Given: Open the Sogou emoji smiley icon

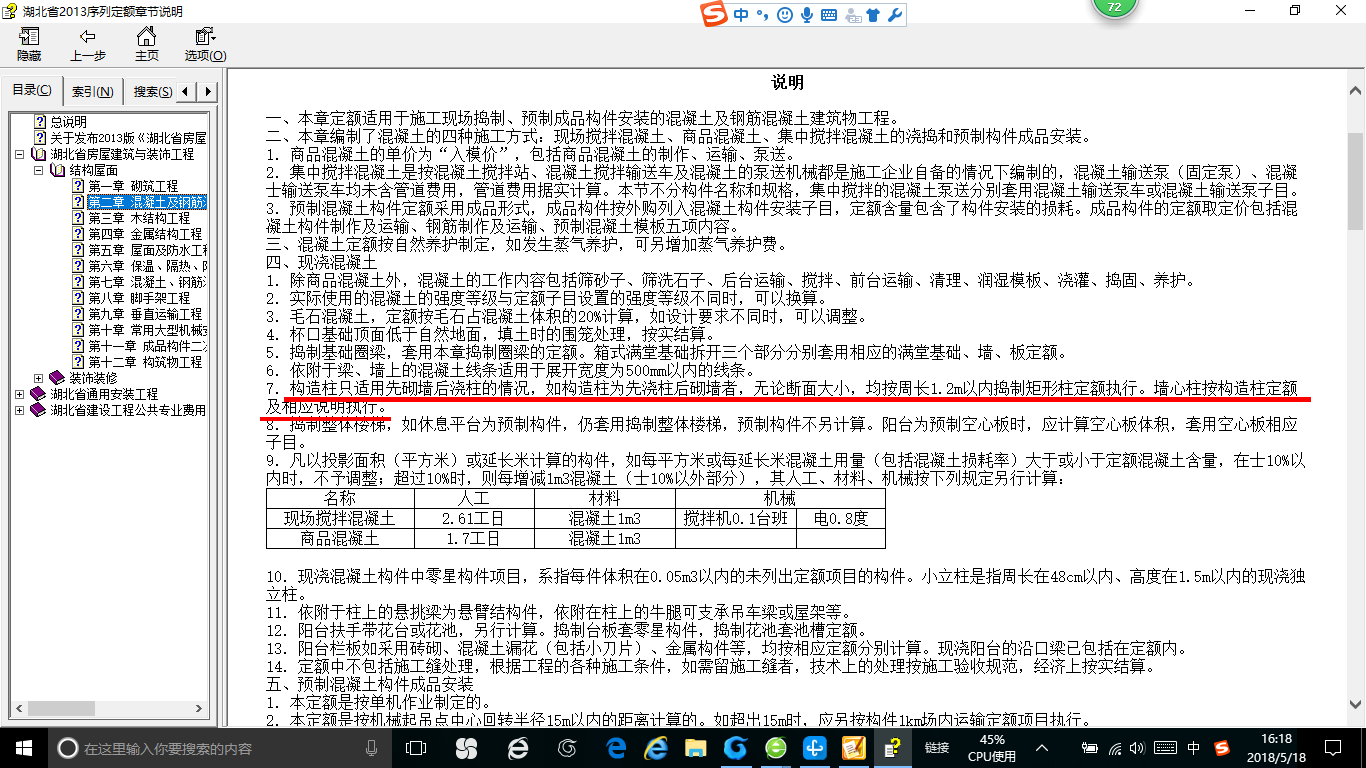Looking at the screenshot, I should tap(784, 15).
